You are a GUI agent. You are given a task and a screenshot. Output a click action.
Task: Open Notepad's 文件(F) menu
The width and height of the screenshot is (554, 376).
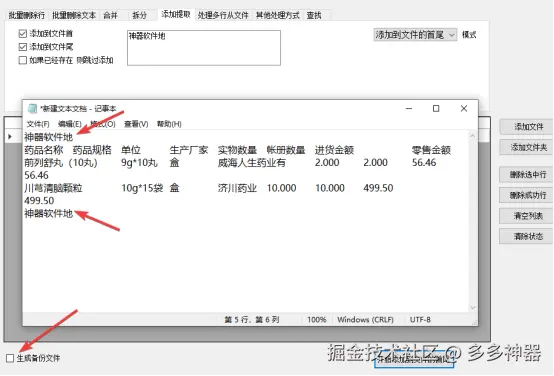coord(38,124)
